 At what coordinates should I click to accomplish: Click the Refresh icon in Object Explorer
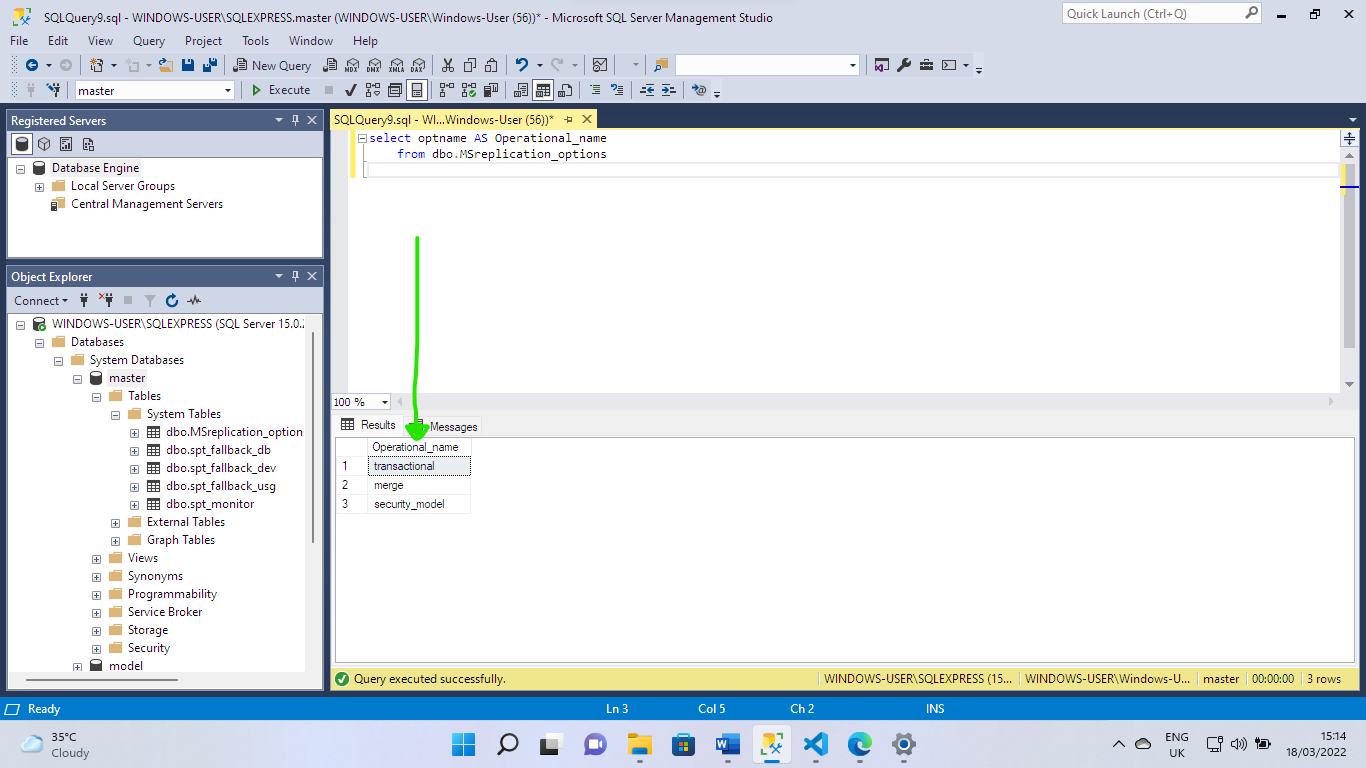tap(172, 300)
